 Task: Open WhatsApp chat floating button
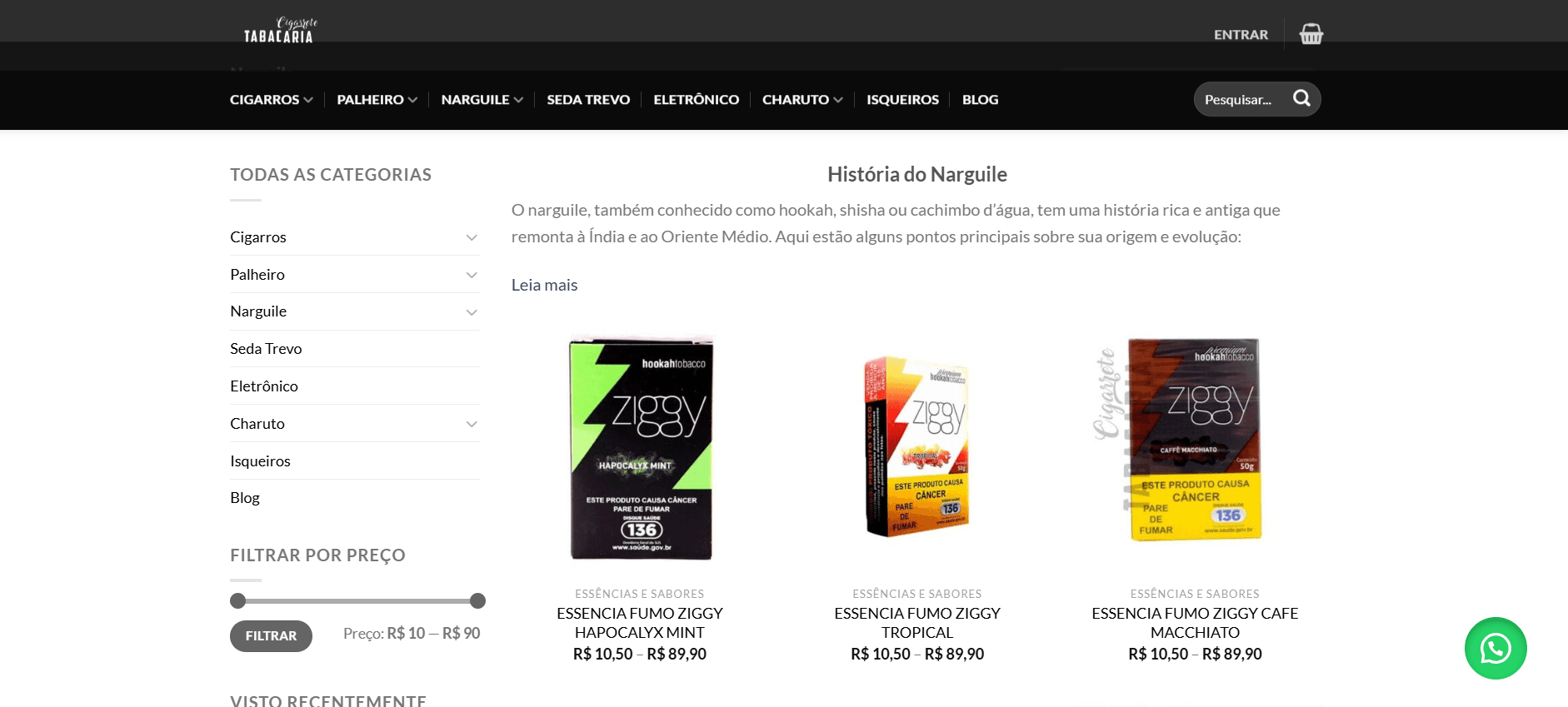pos(1496,648)
